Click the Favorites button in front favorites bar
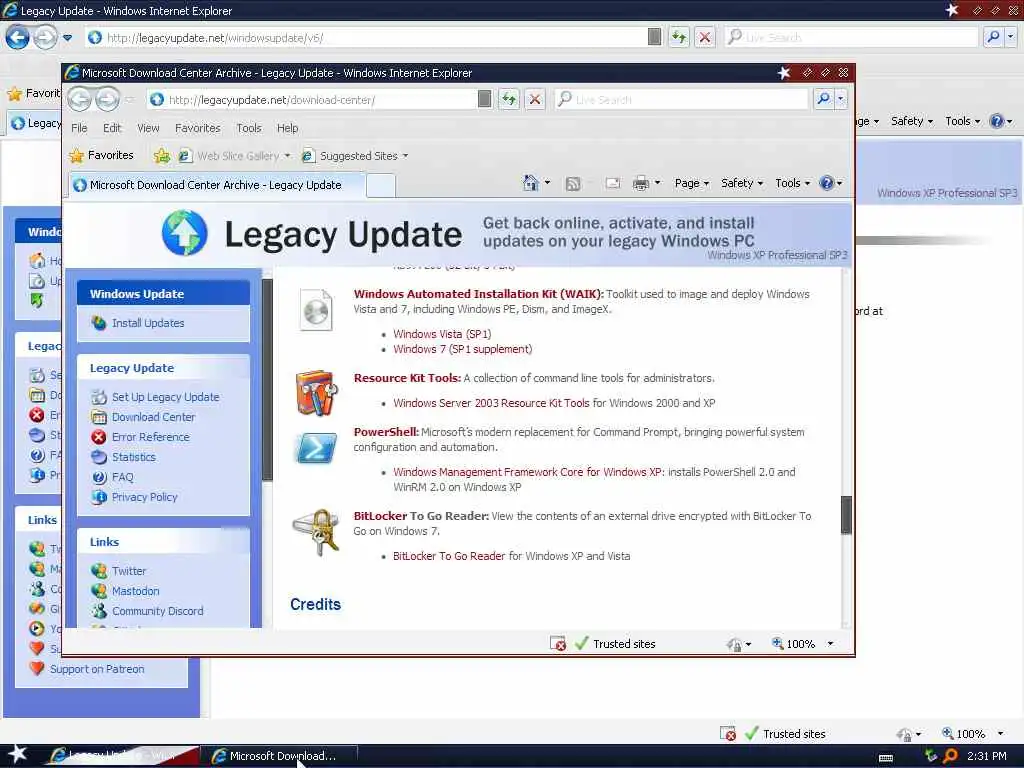The image size is (1024, 768). pos(102,155)
